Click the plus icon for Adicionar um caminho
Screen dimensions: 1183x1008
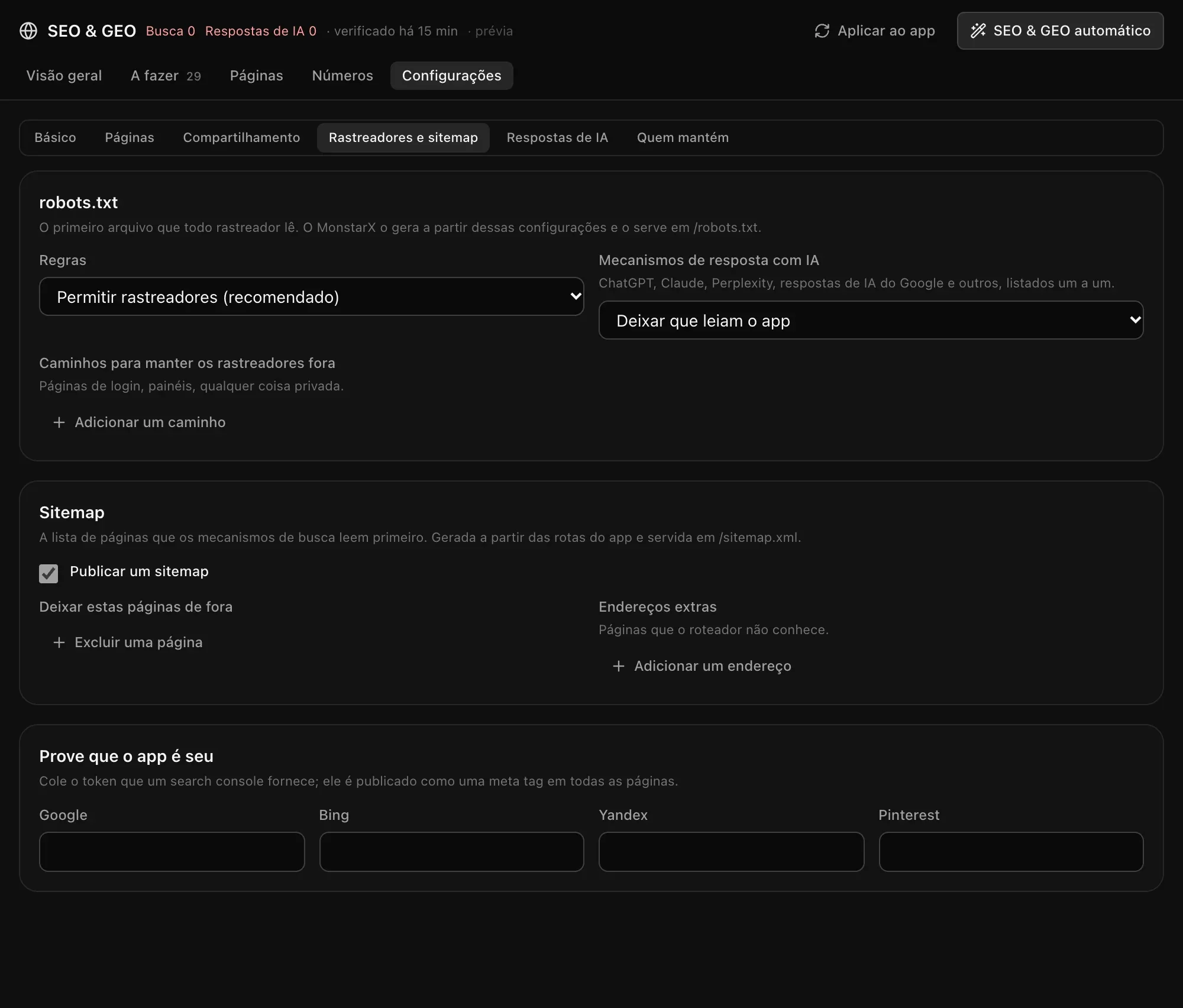pos(59,422)
